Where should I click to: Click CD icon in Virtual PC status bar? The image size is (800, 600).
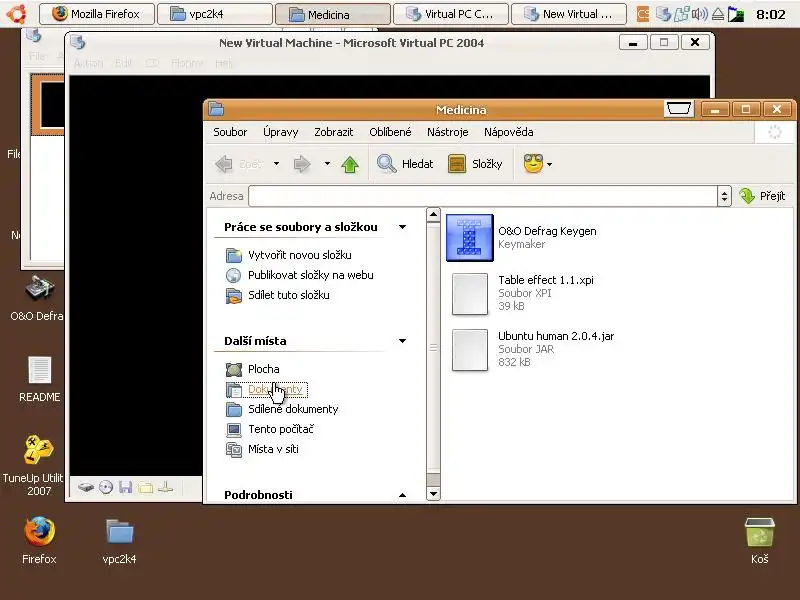[x=106, y=488]
